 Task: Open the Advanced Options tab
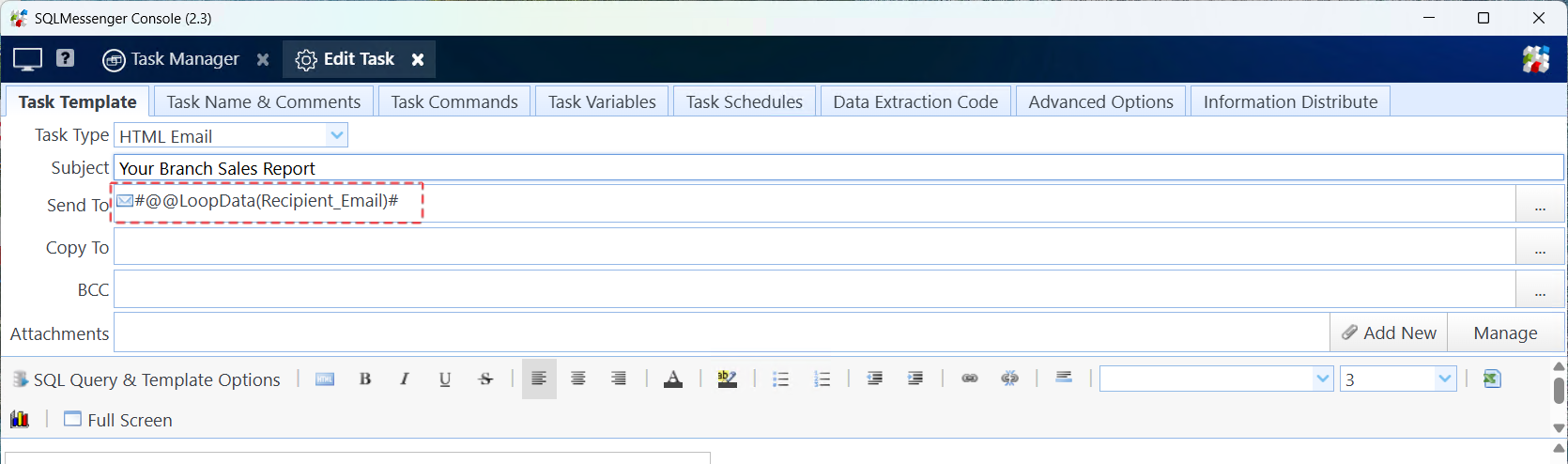click(x=1100, y=101)
